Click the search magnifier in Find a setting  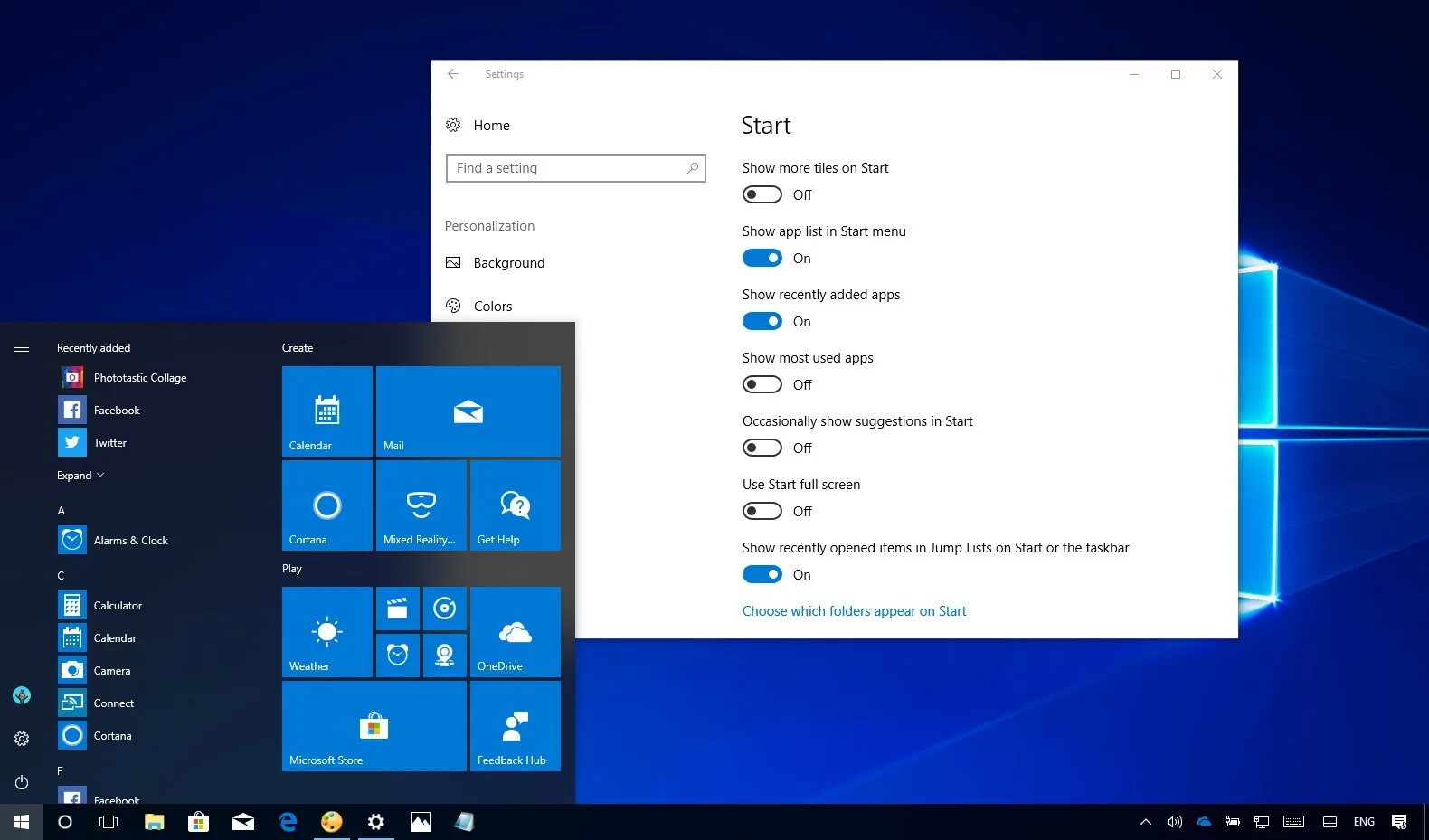coord(693,168)
